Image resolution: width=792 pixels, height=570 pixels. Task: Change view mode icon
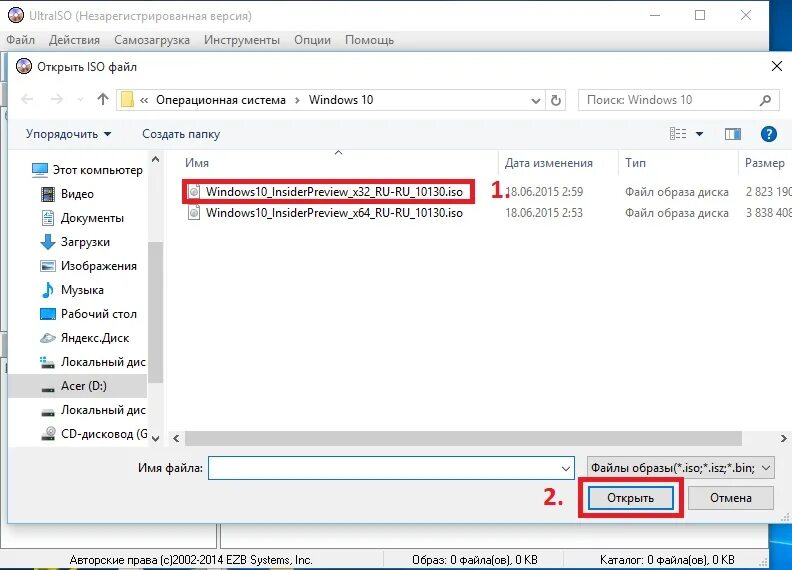click(678, 133)
